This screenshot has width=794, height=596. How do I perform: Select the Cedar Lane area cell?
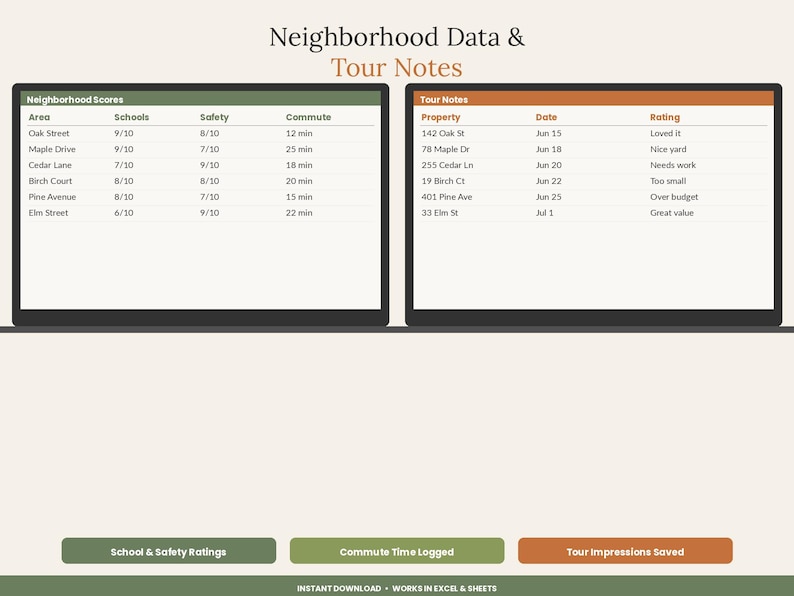pos(50,165)
